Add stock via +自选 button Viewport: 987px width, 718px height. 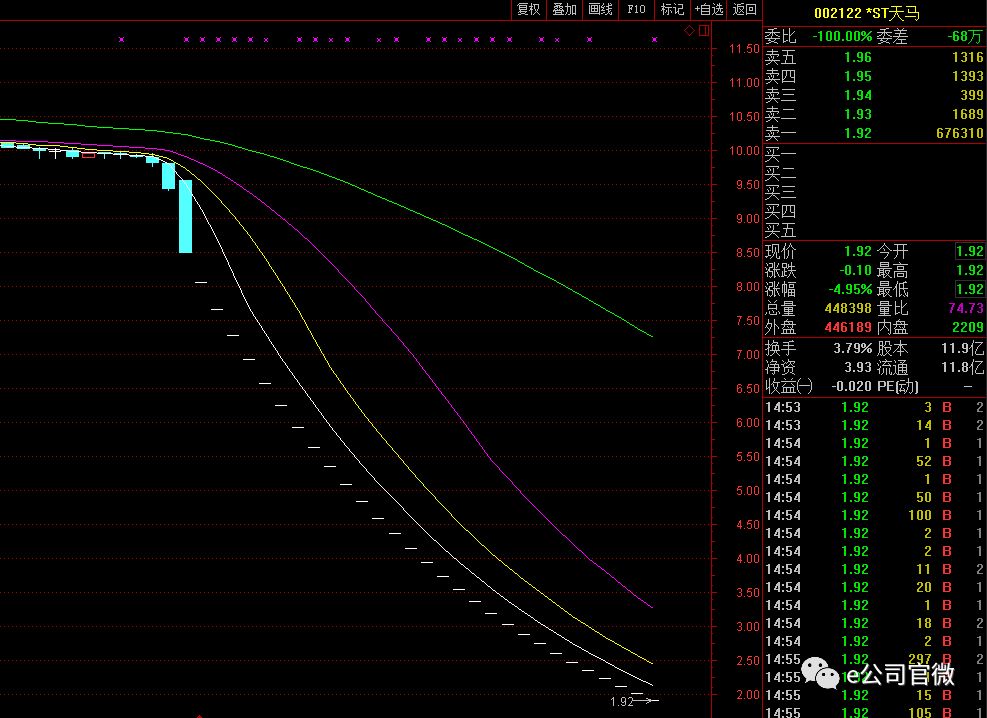coord(709,9)
